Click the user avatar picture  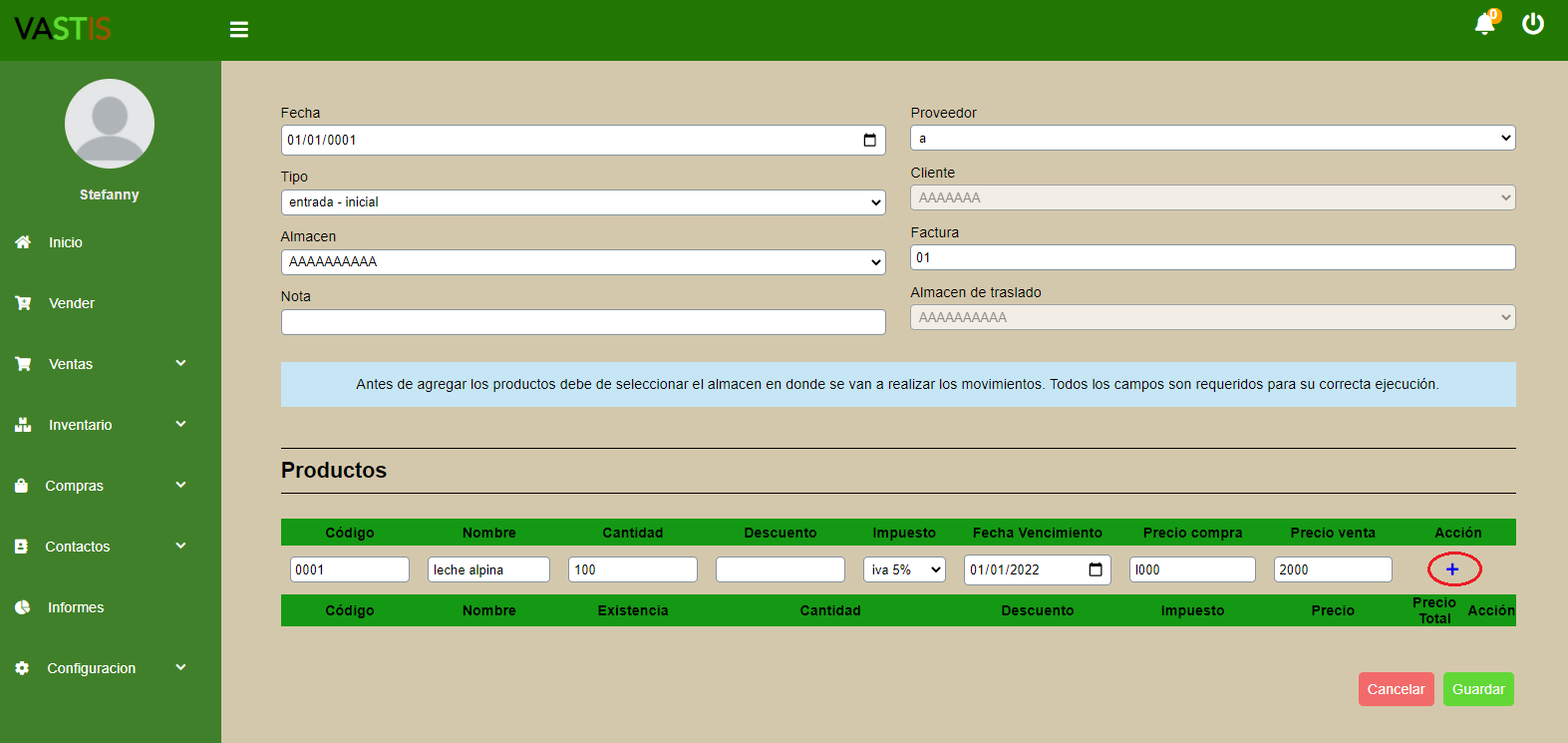click(x=110, y=124)
